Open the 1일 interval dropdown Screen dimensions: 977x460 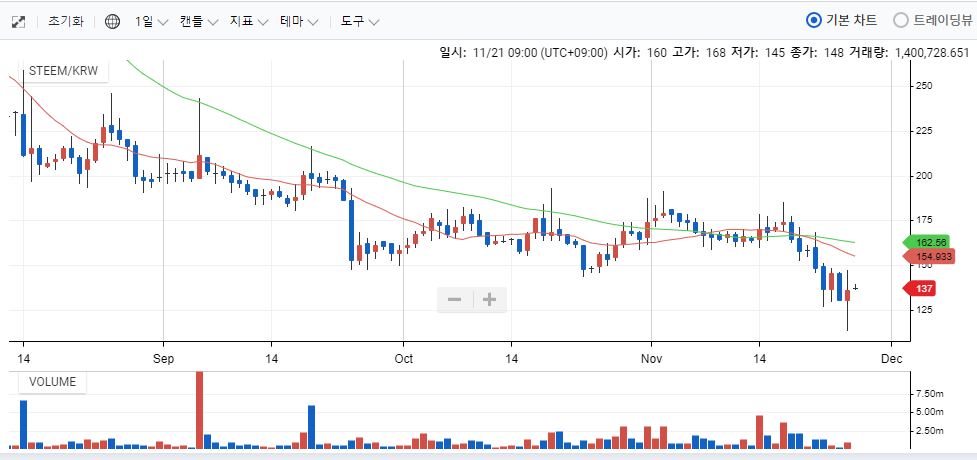151,22
